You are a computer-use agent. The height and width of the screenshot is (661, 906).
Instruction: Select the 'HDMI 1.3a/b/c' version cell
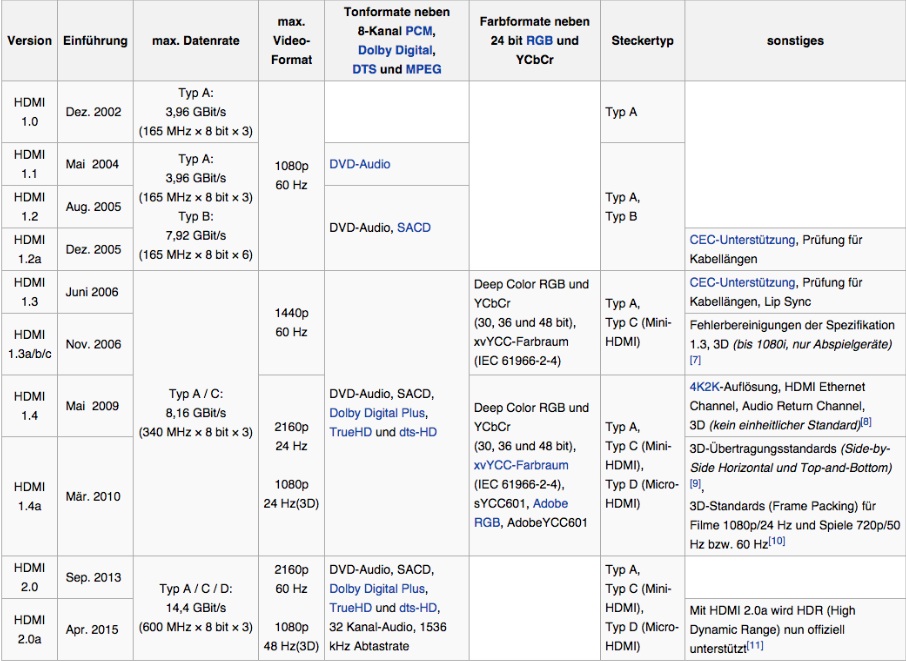point(29,344)
